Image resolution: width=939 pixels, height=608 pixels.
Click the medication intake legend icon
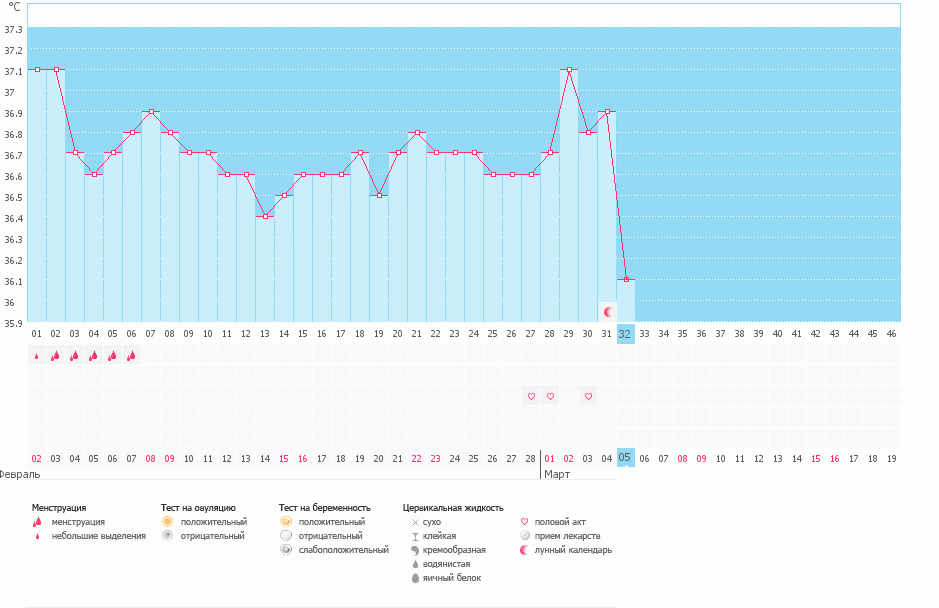(x=525, y=536)
